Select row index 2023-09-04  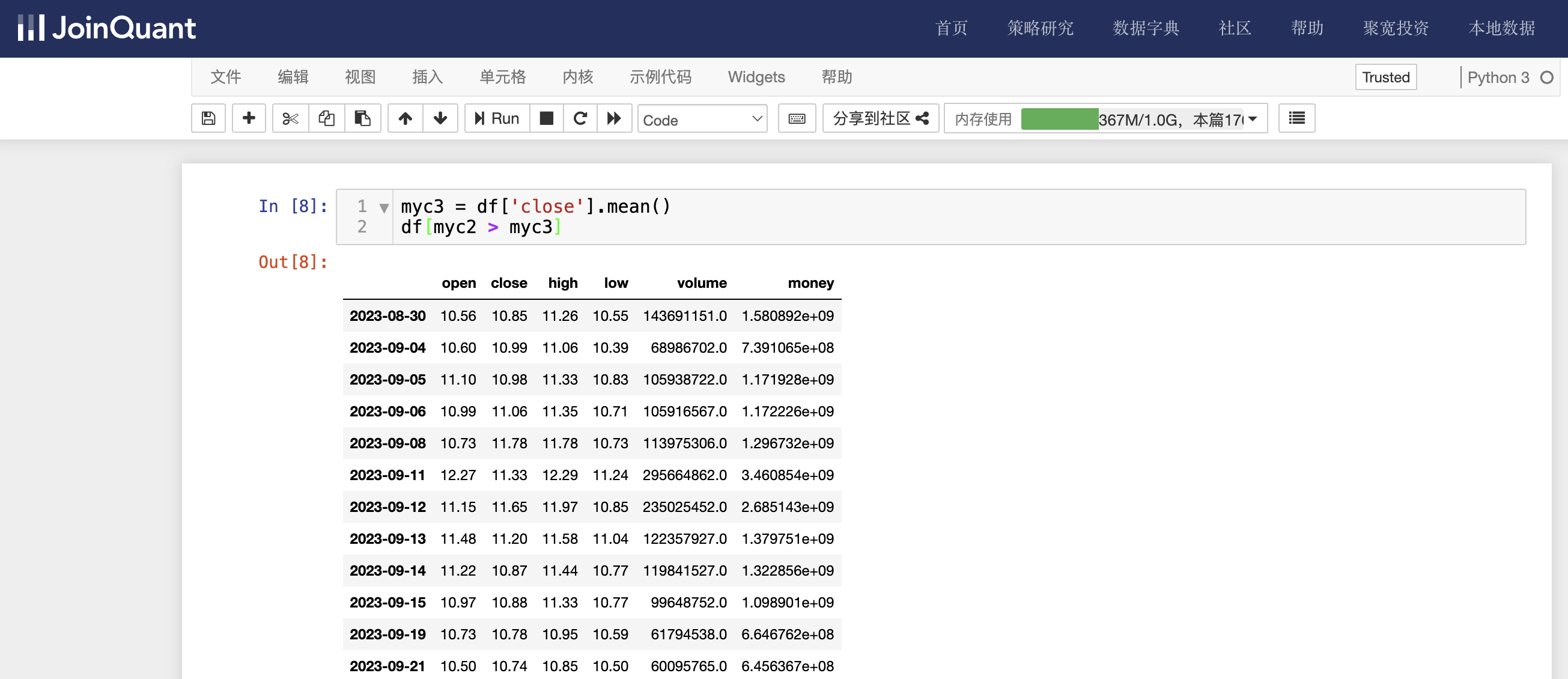(x=387, y=348)
